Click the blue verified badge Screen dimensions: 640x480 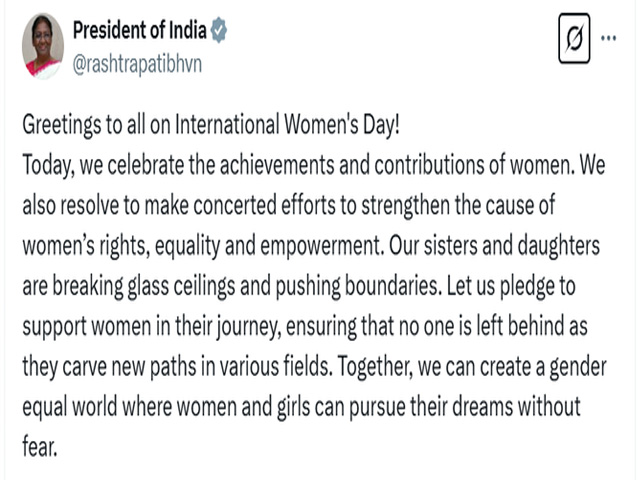pos(219,30)
